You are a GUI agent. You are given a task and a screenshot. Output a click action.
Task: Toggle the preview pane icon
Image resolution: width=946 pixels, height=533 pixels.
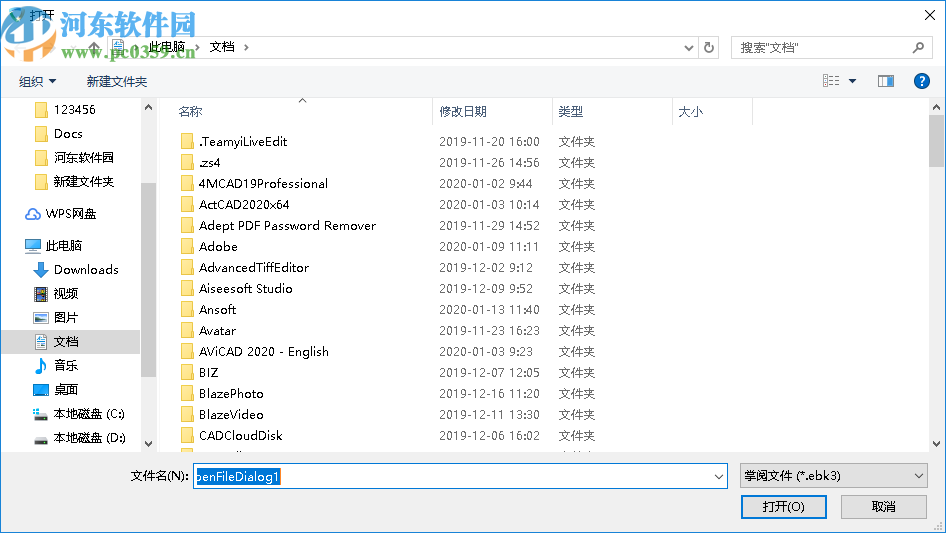[886, 81]
